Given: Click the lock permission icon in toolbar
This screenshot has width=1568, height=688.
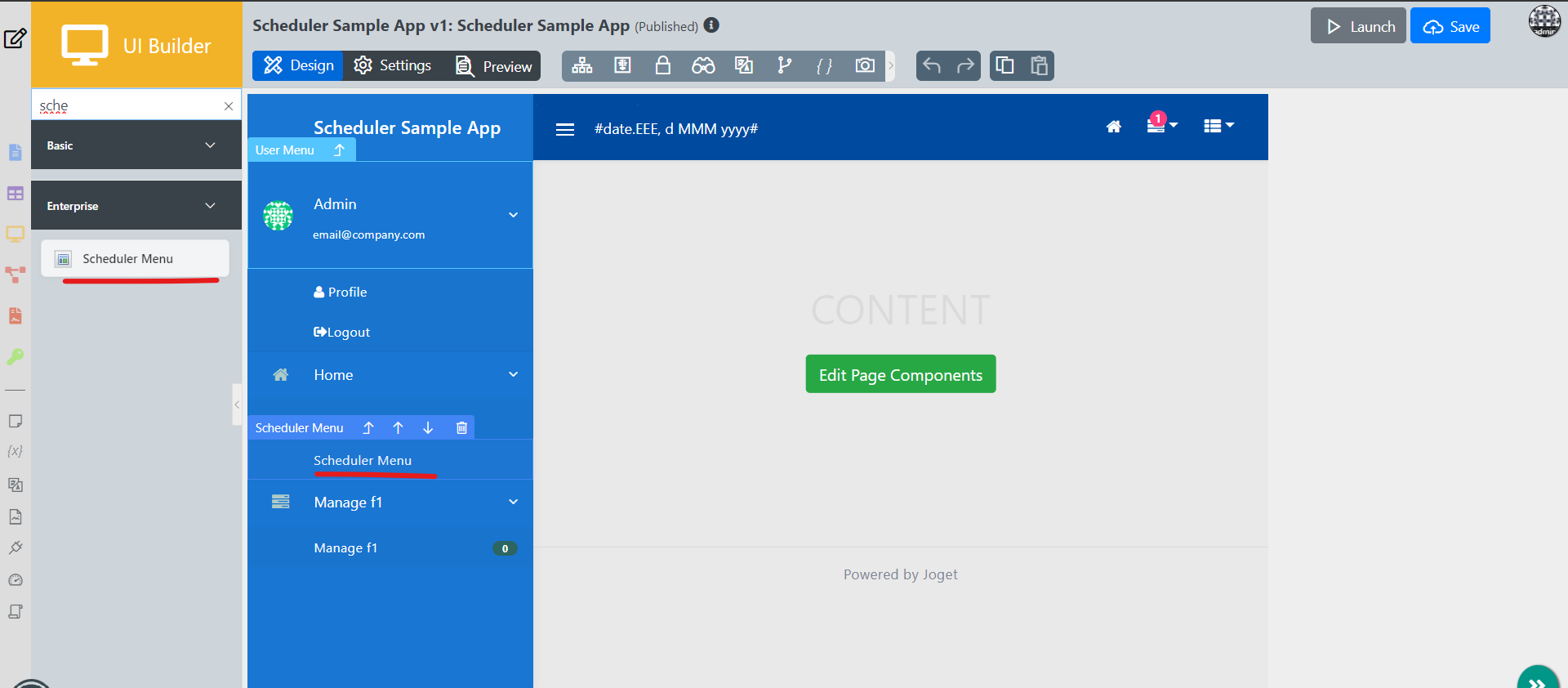Looking at the screenshot, I should [663, 65].
